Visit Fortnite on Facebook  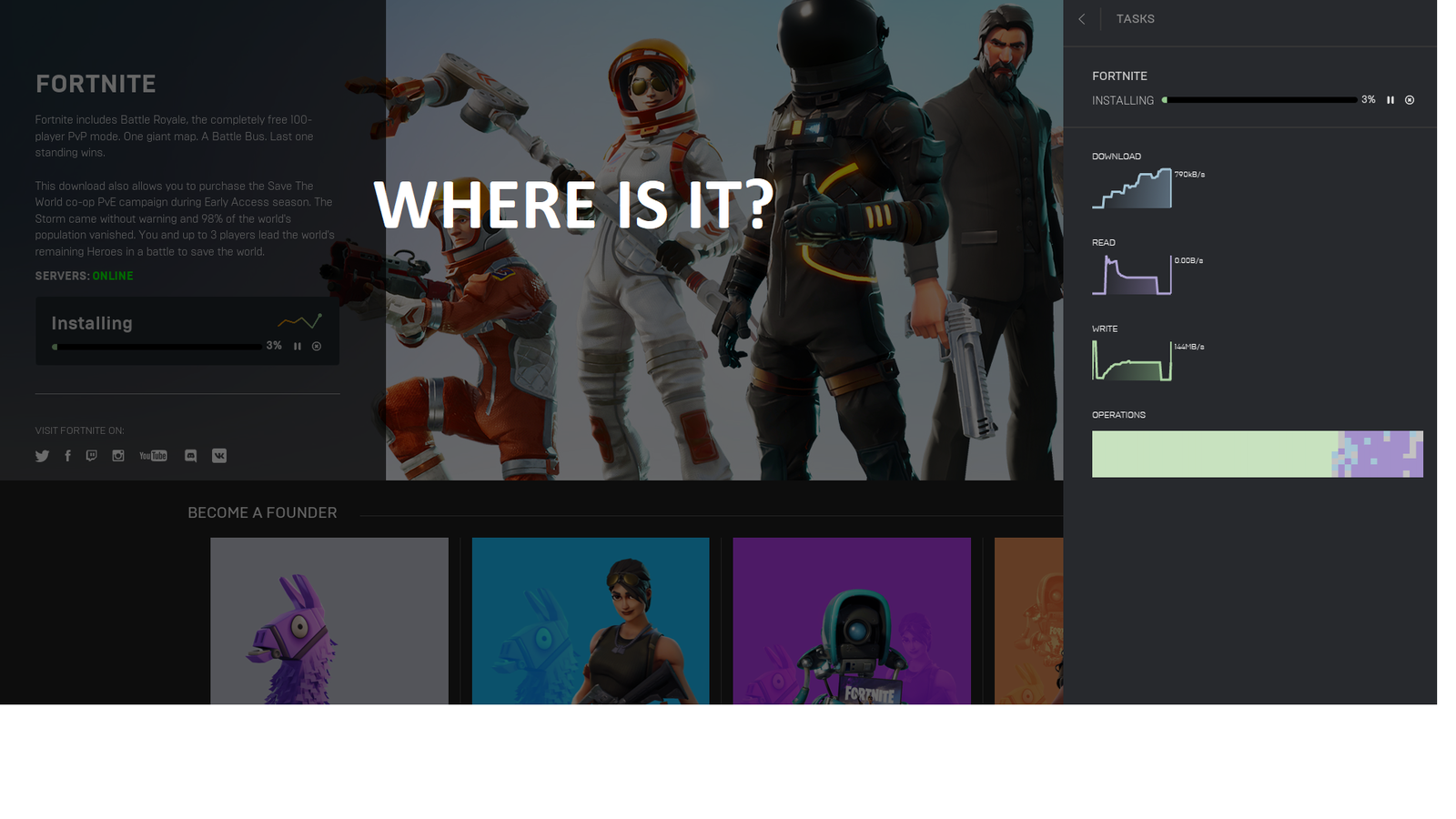pyautogui.click(x=68, y=456)
